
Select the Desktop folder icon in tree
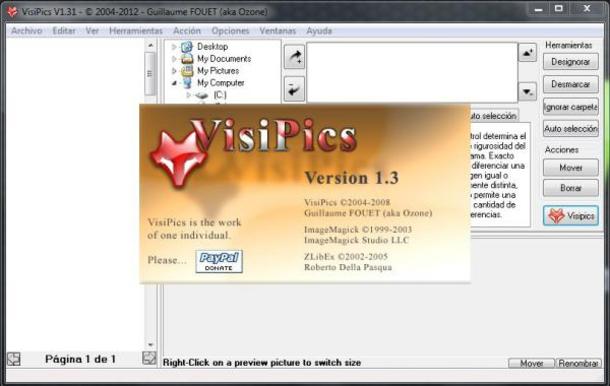(x=187, y=47)
